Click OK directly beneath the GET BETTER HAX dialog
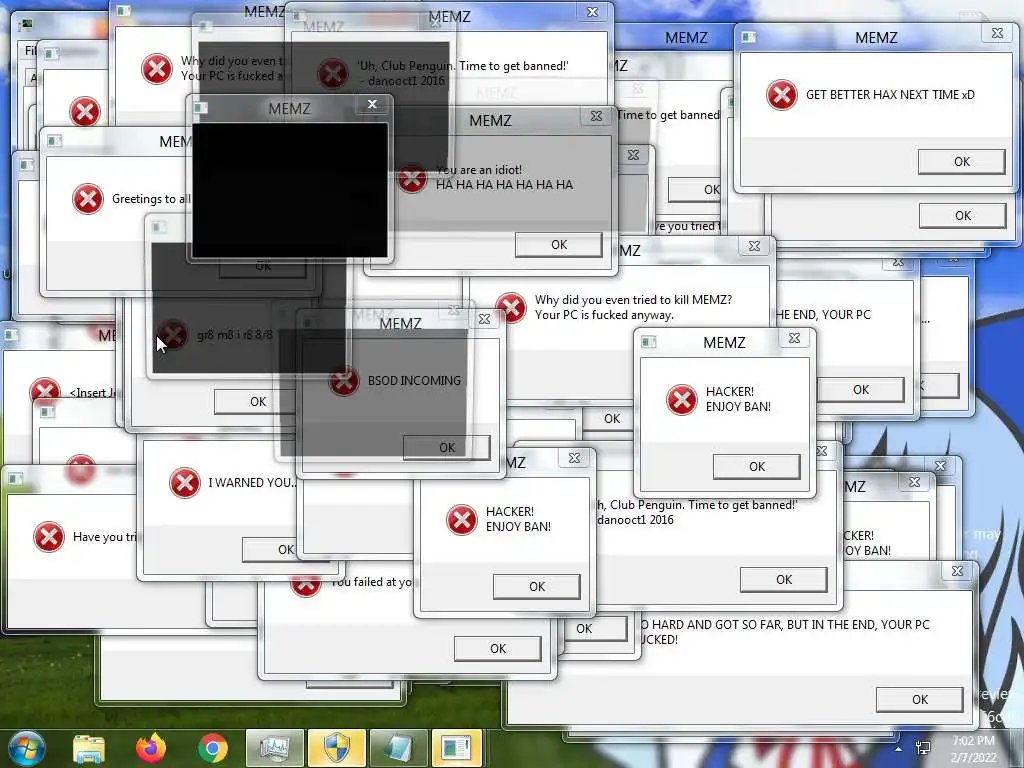The height and width of the screenshot is (768, 1024). 963,216
